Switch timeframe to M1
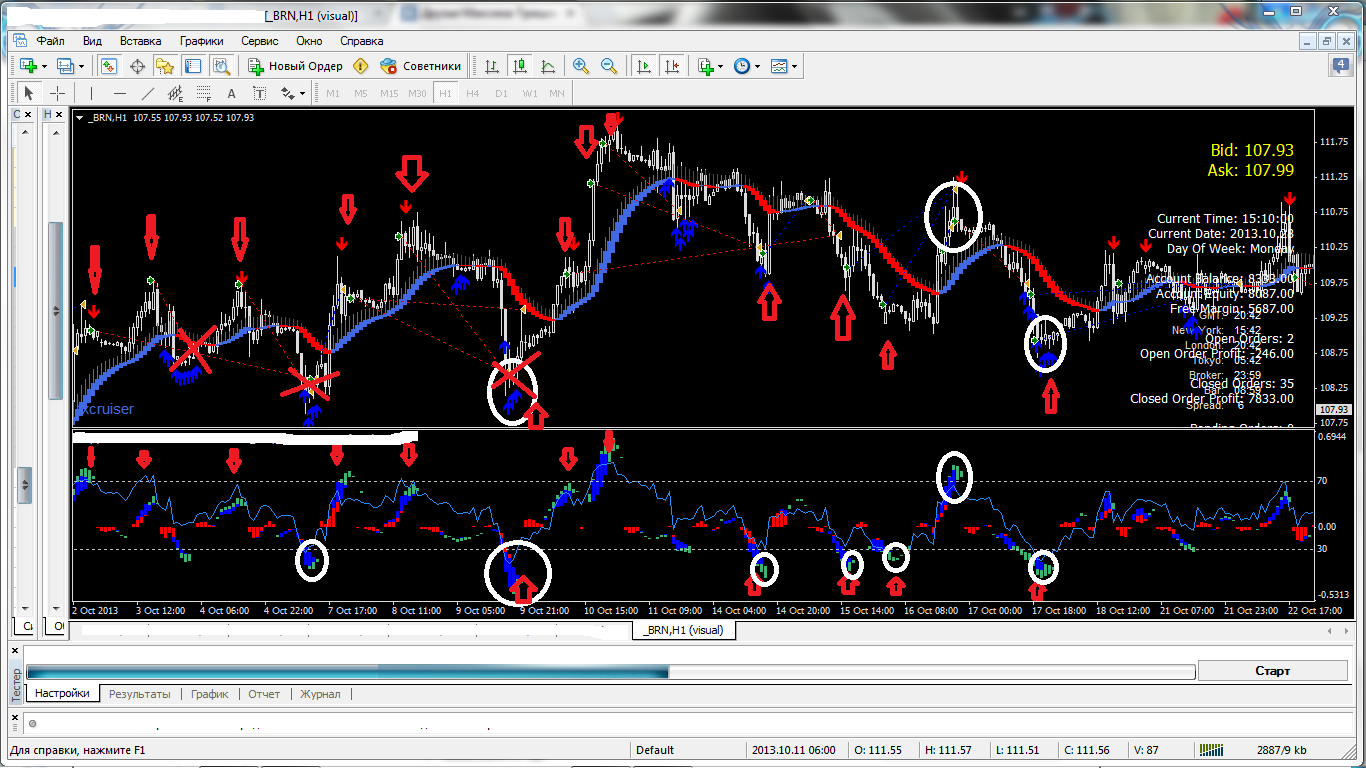 coord(333,93)
